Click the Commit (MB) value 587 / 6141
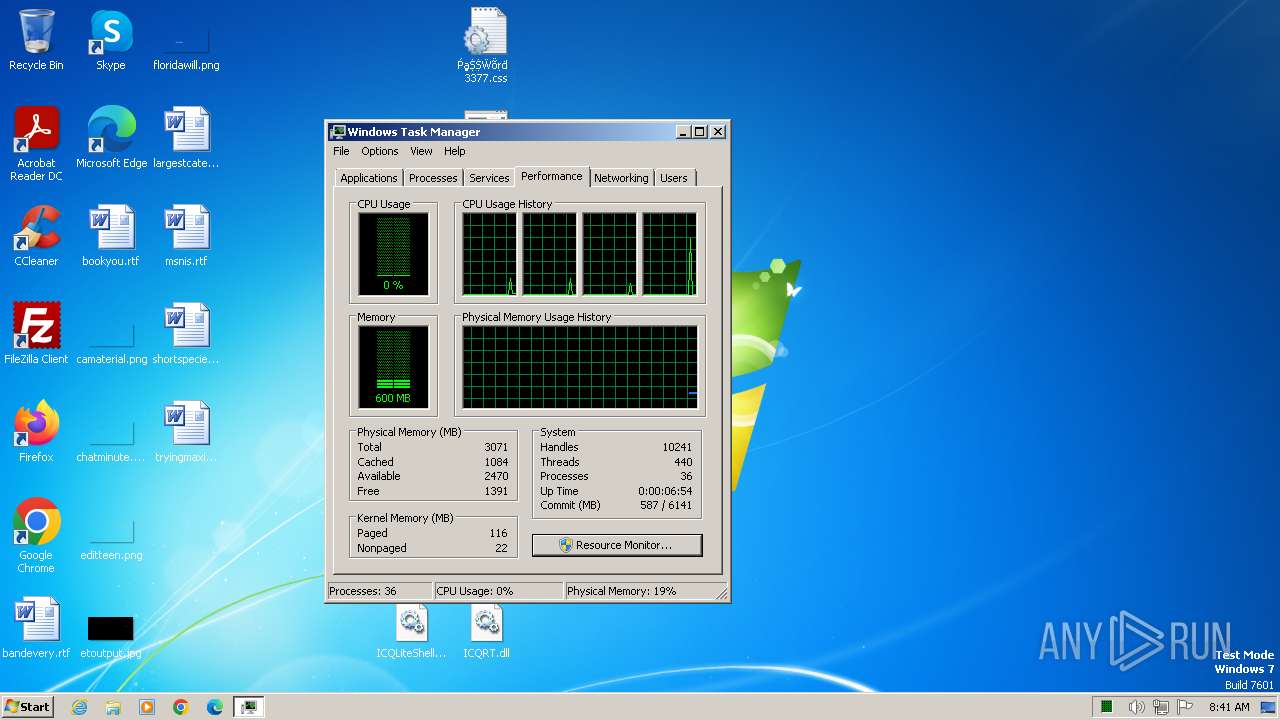 (x=666, y=505)
